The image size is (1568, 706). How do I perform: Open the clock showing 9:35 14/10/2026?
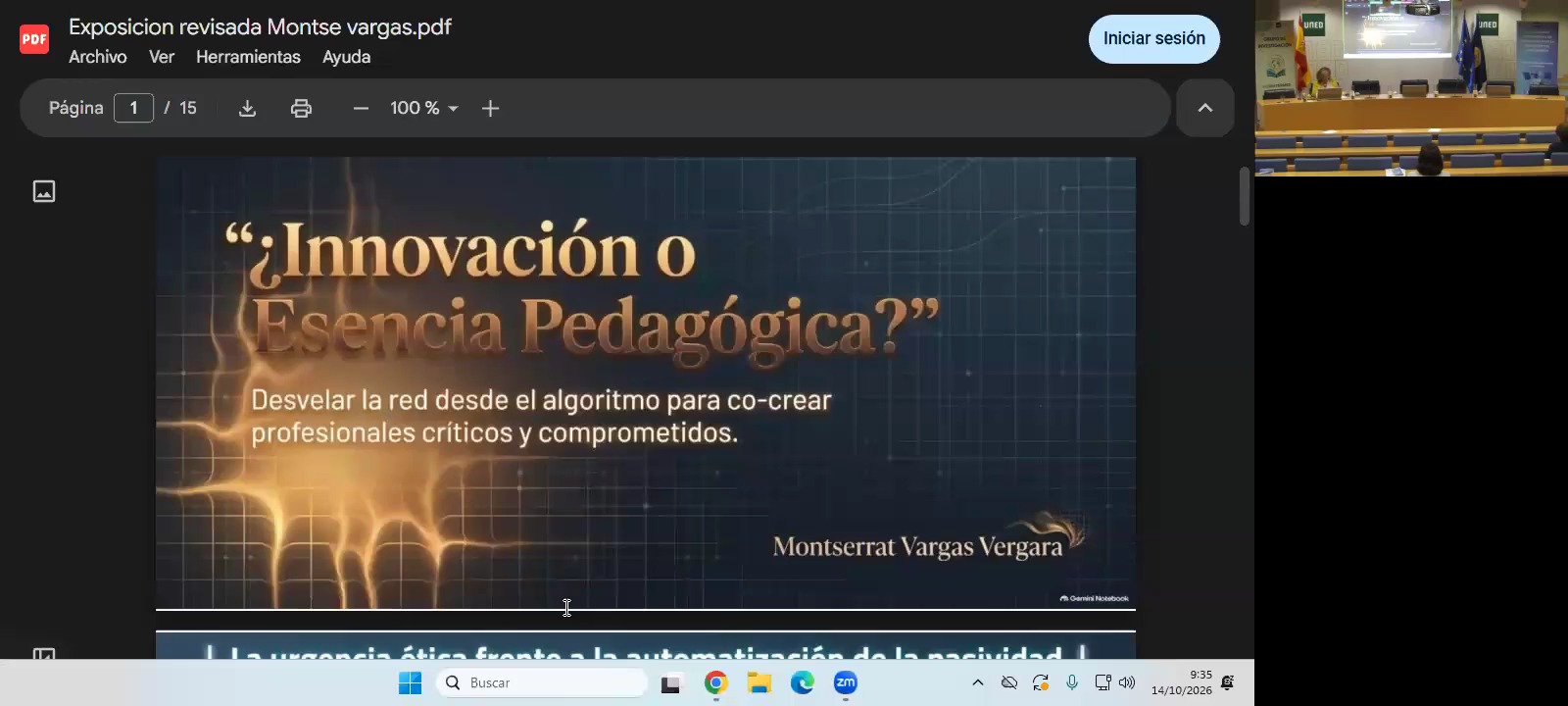[x=1182, y=682]
